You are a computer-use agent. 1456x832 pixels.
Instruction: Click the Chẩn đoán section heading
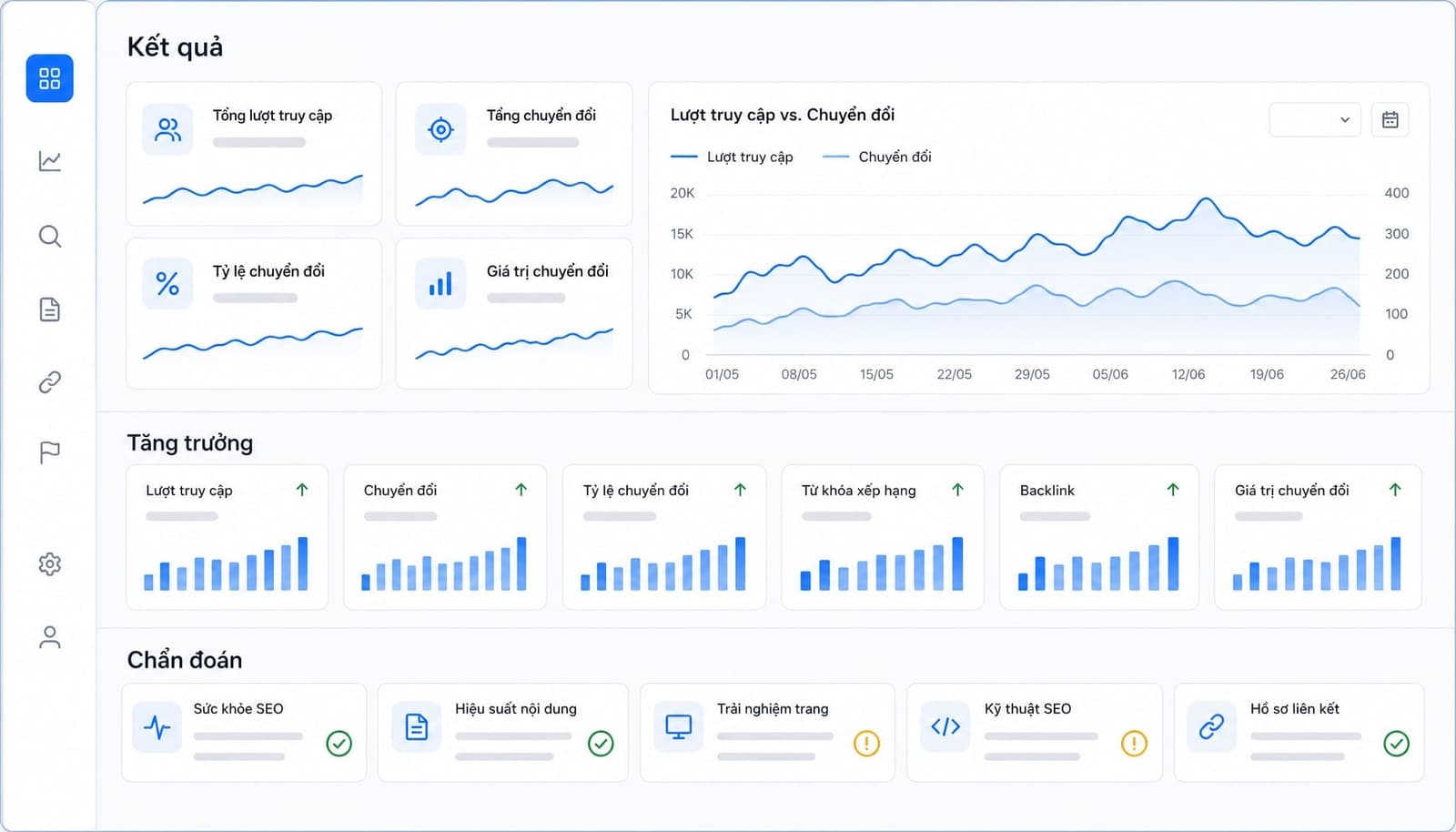click(x=185, y=660)
